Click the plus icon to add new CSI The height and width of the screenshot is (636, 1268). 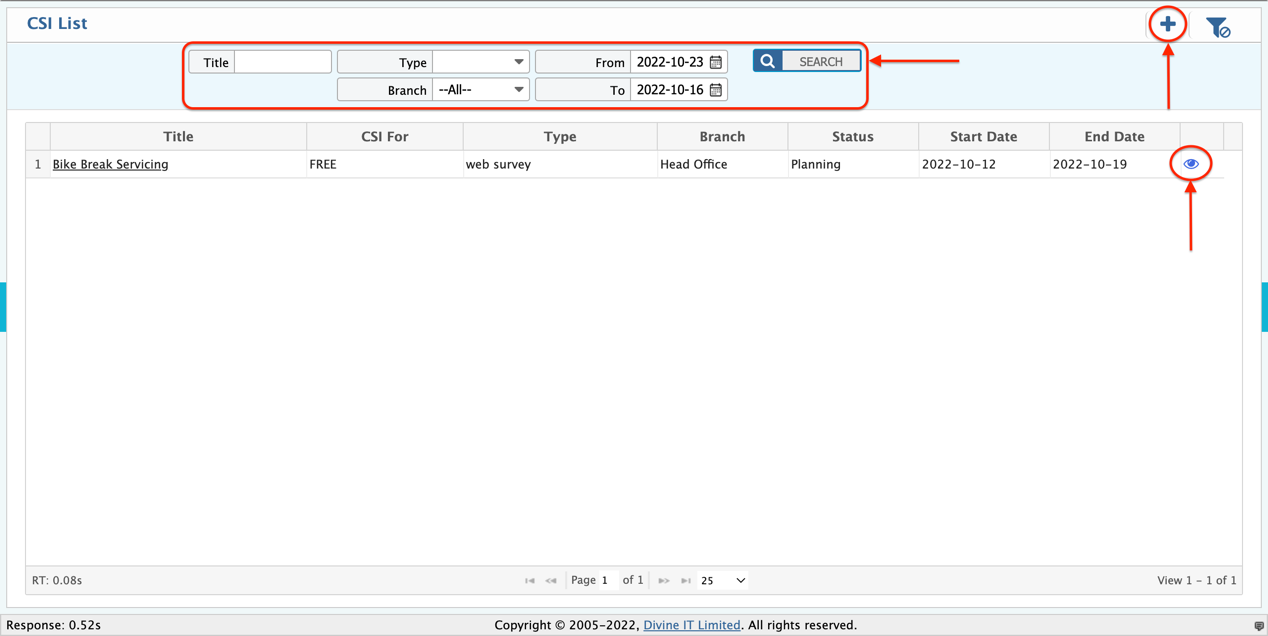1167,24
